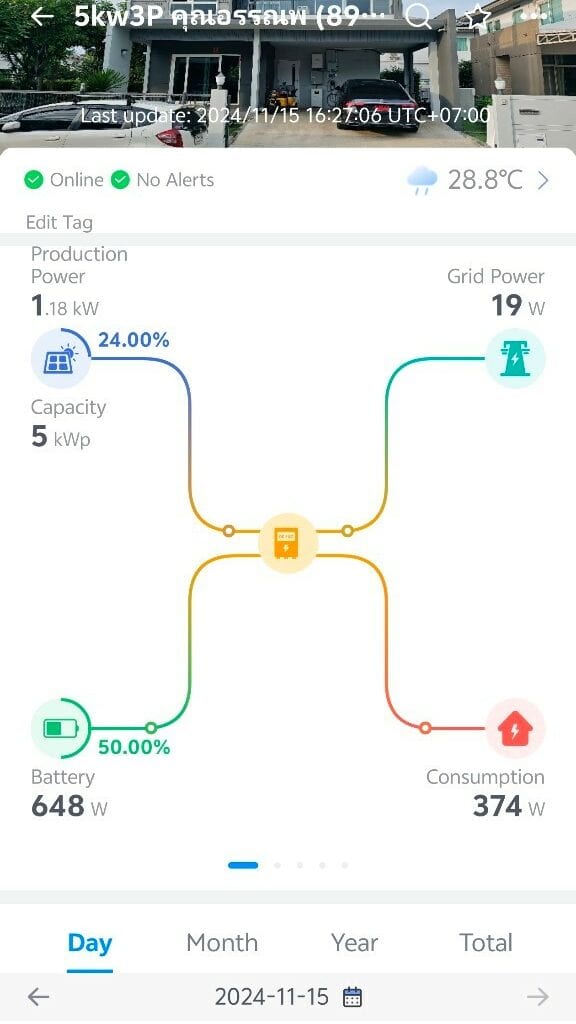Favorite this plant with star icon
576x1024 pixels.
pos(477,16)
